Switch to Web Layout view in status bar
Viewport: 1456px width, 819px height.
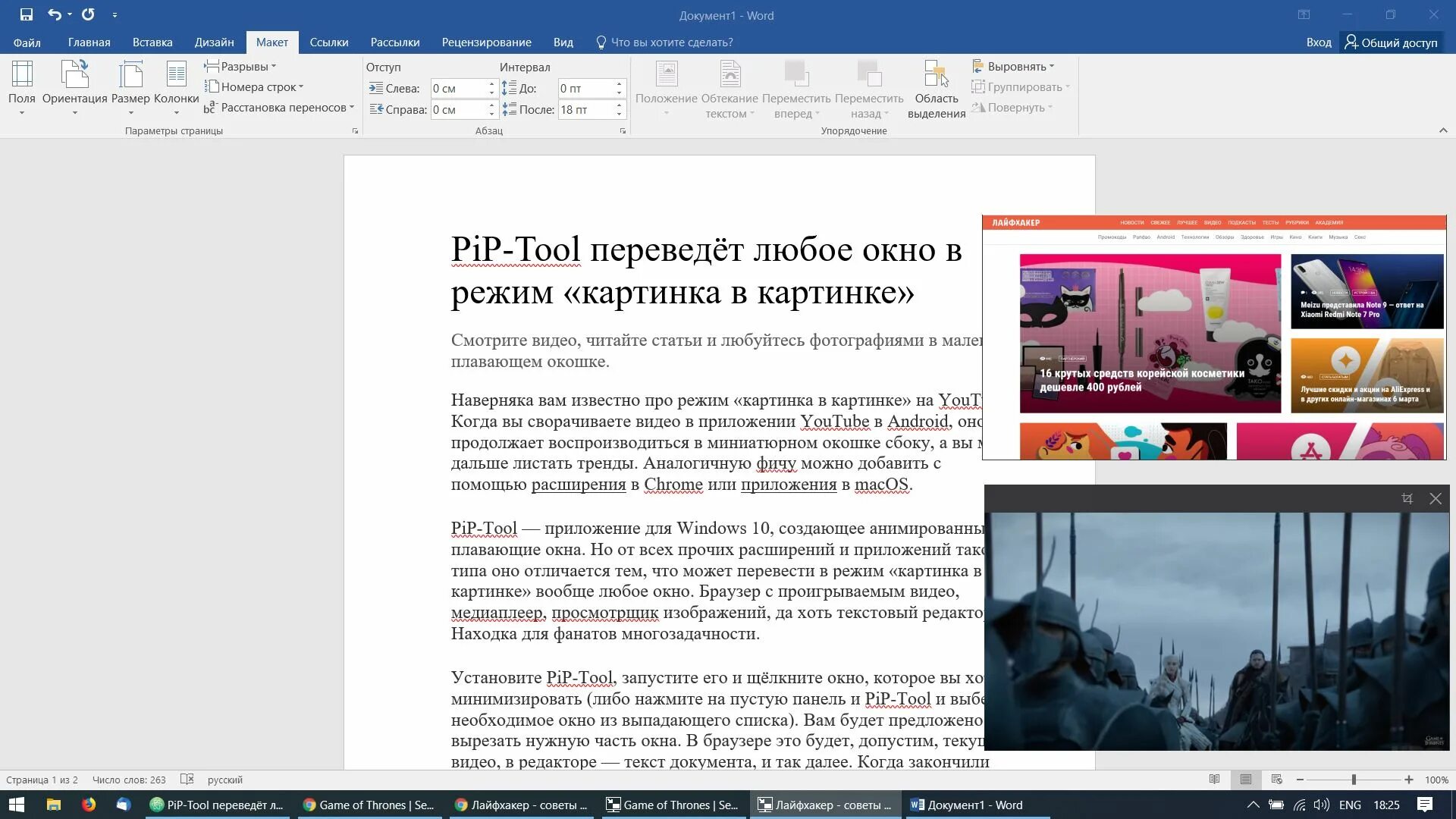tap(1276, 780)
